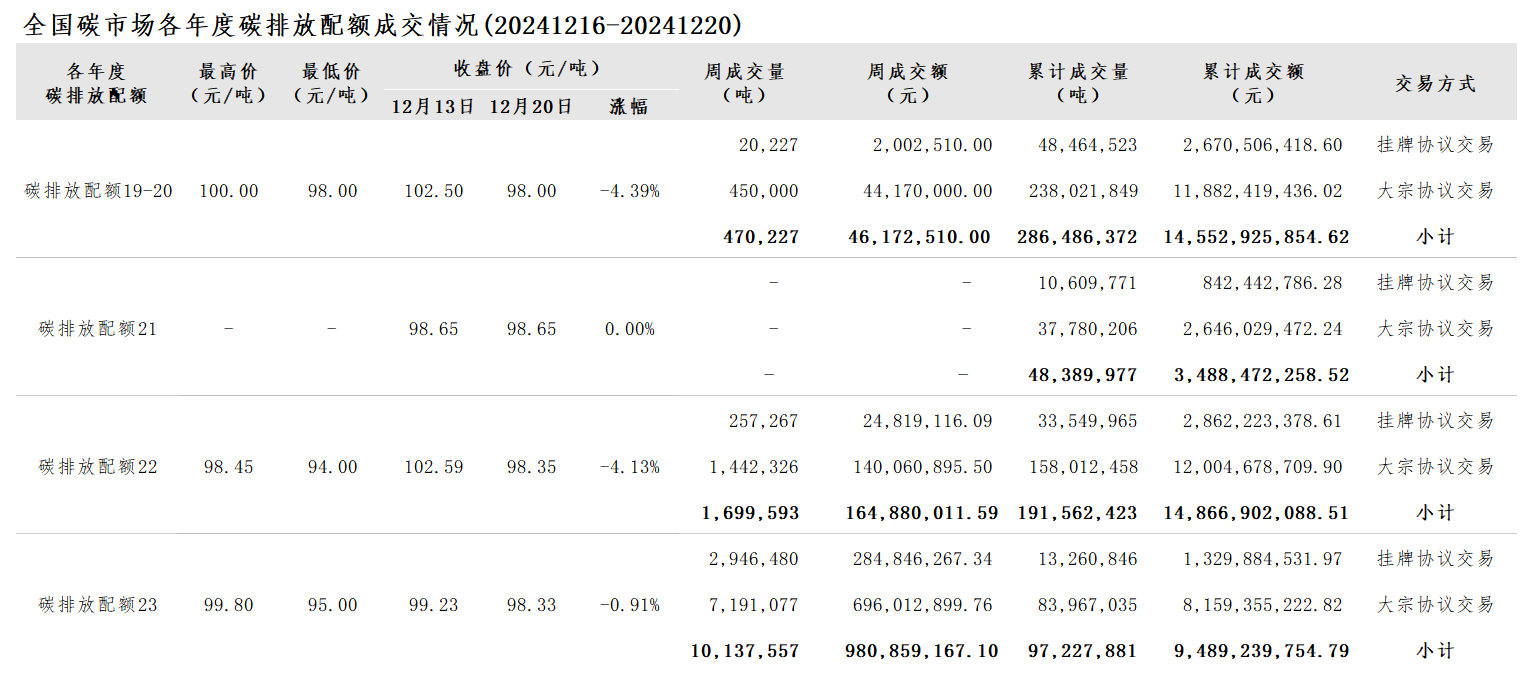Select the 涨幅 sub-header
This screenshot has height=675, width=1534.
[629, 106]
